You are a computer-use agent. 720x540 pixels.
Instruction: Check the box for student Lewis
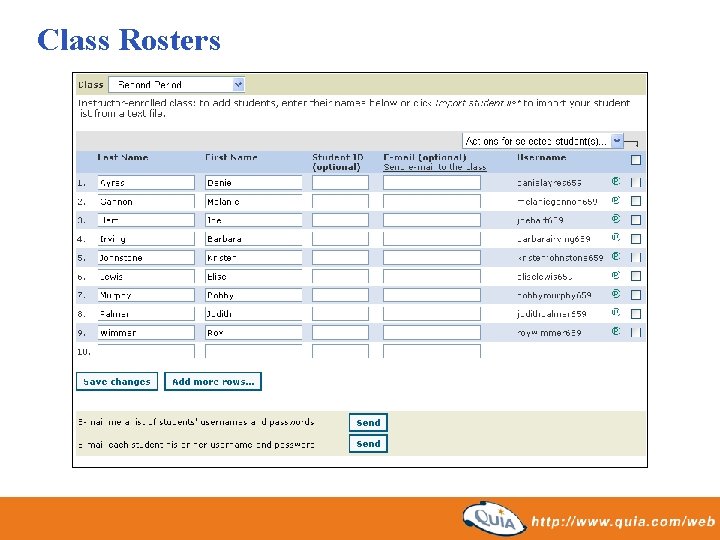click(636, 276)
